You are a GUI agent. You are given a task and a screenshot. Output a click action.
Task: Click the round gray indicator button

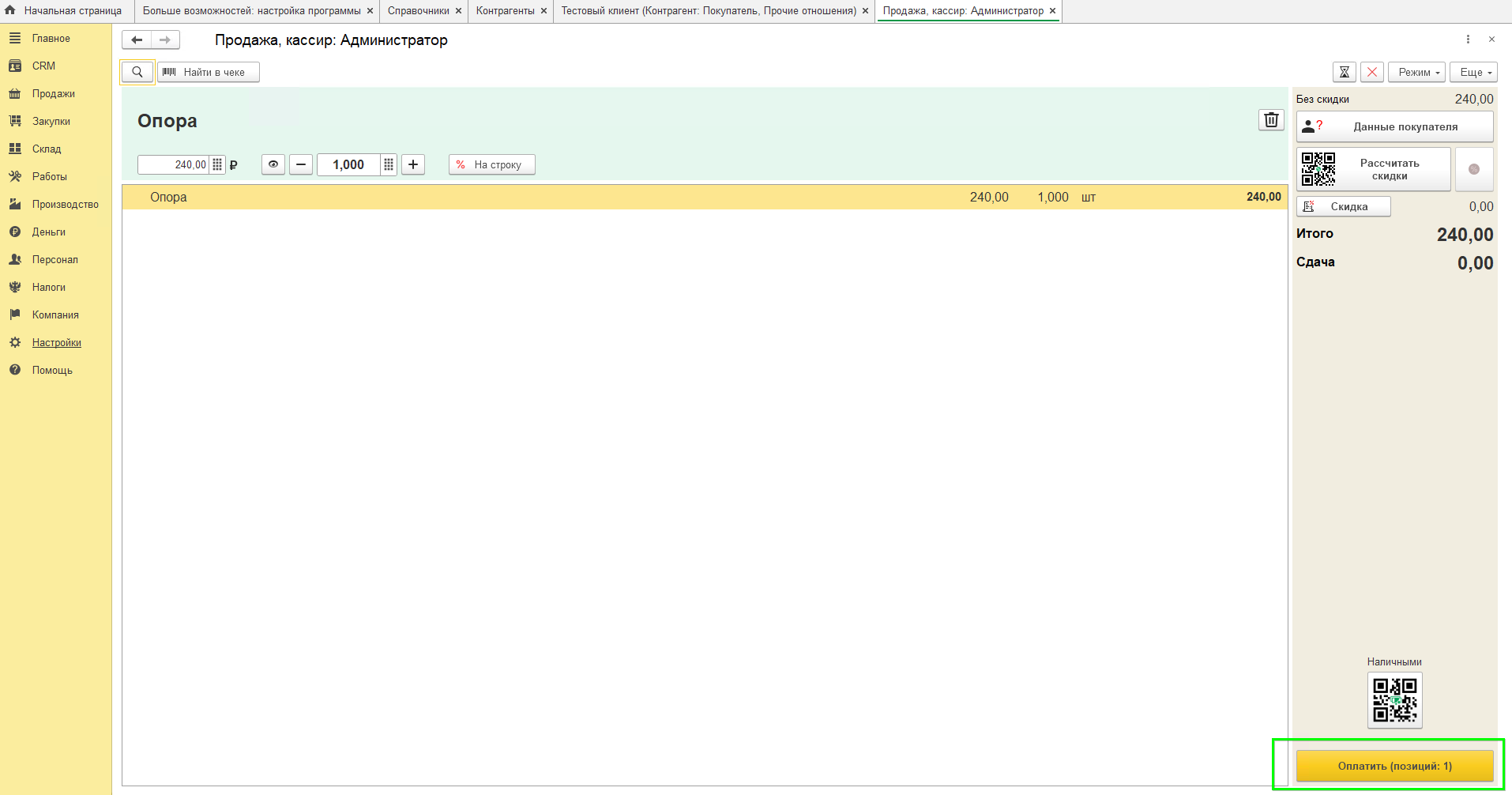click(x=1474, y=169)
